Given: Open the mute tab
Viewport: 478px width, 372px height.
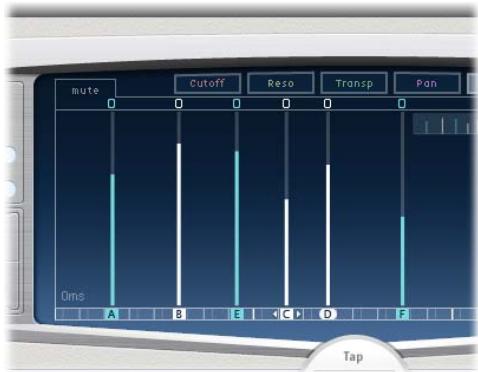Looking at the screenshot, I should [x=85, y=89].
